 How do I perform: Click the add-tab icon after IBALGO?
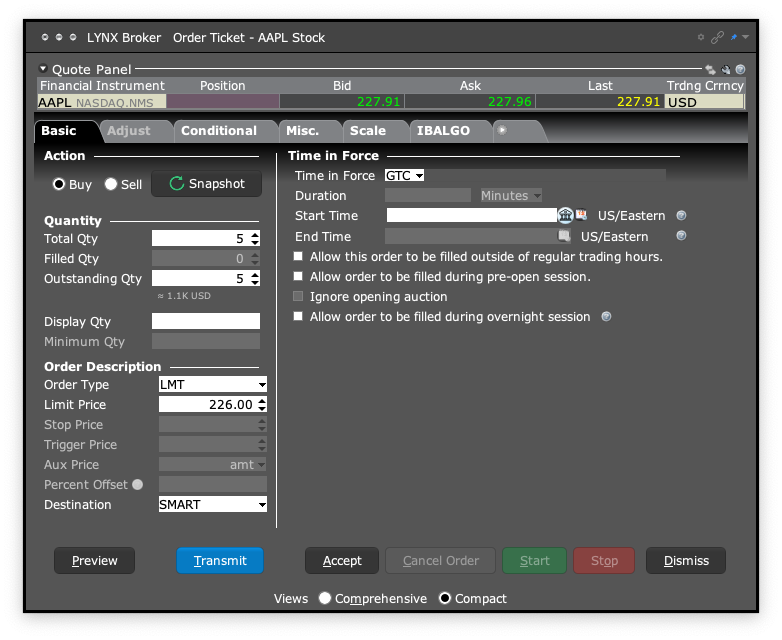[x=502, y=130]
